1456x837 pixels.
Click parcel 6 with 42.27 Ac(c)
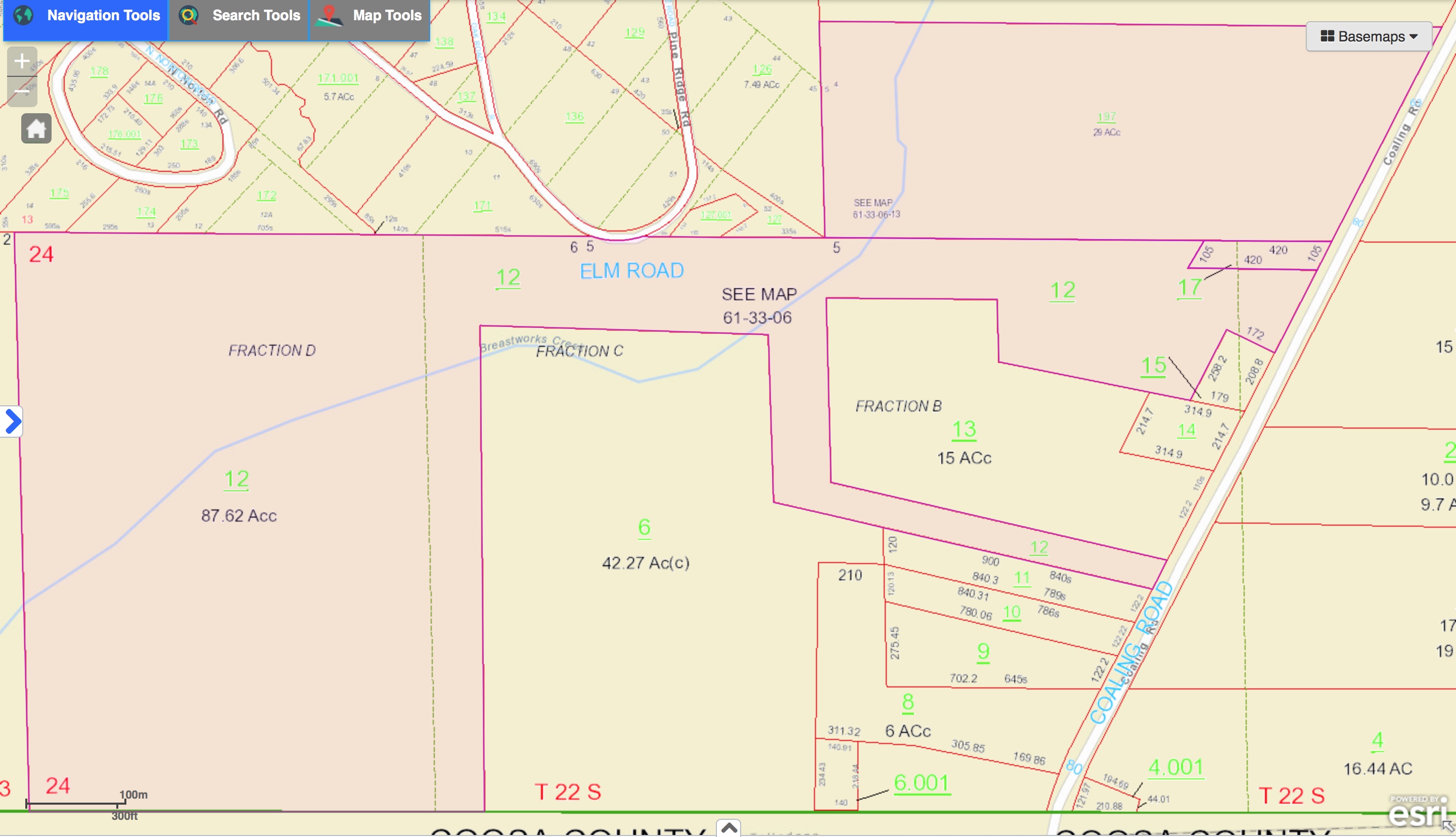(644, 527)
